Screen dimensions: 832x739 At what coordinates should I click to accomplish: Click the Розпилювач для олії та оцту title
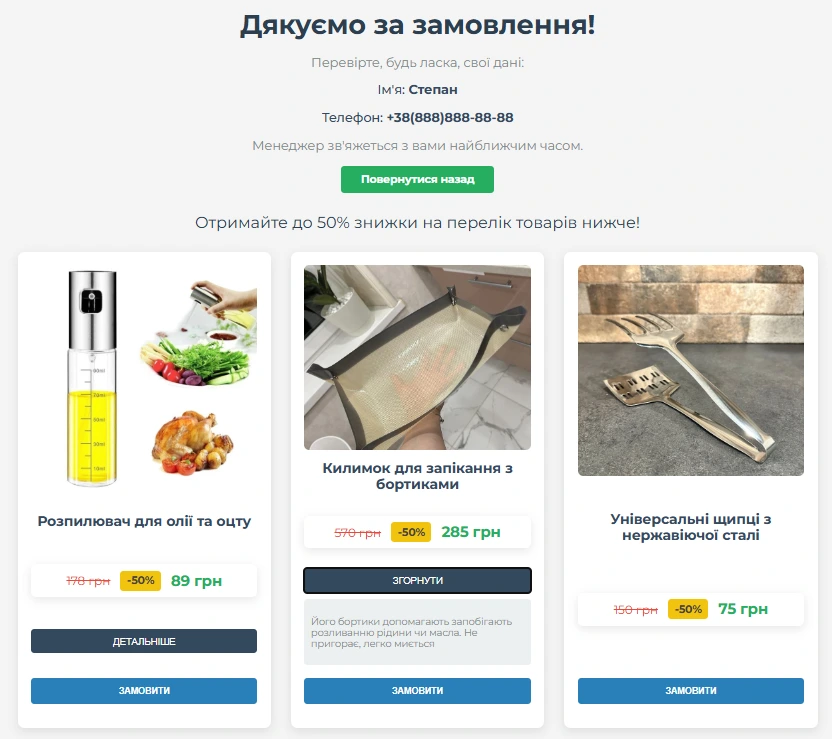(x=144, y=521)
